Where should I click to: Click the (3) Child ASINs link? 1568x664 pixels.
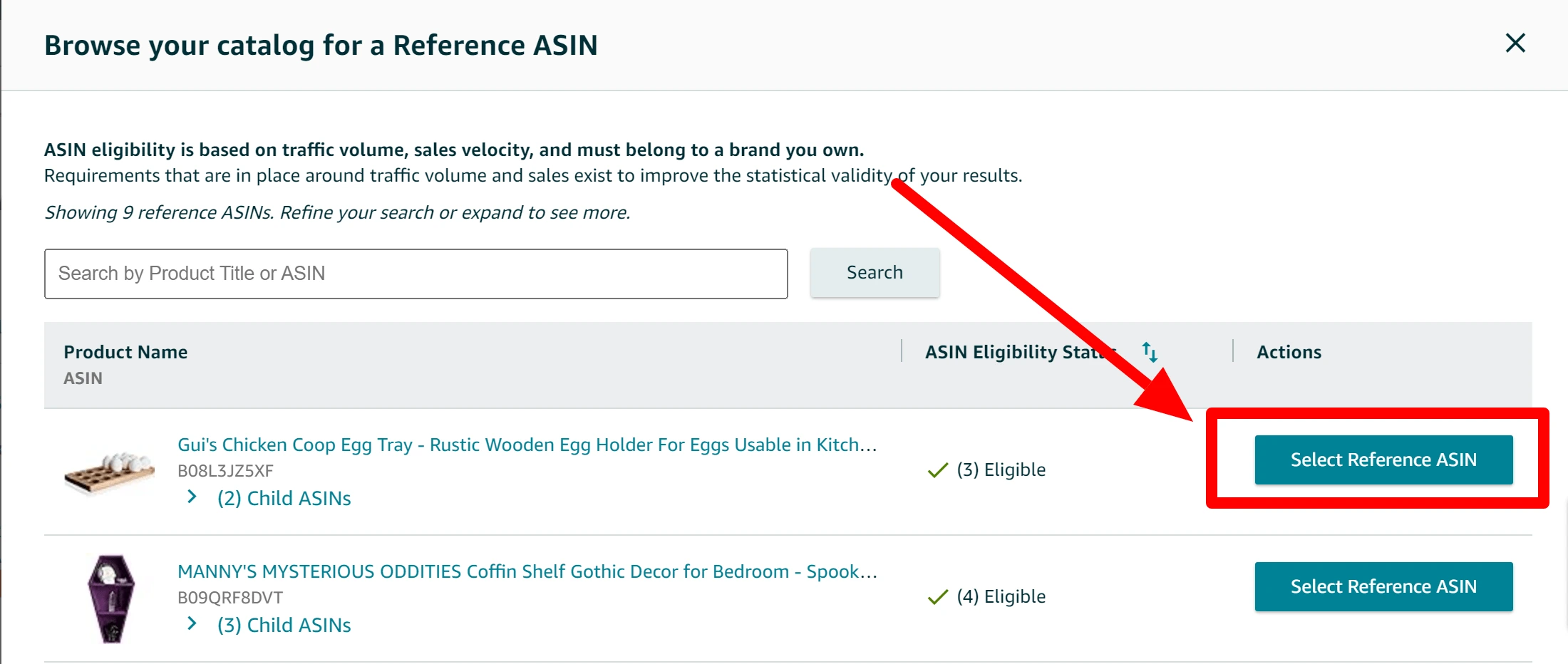[284, 625]
